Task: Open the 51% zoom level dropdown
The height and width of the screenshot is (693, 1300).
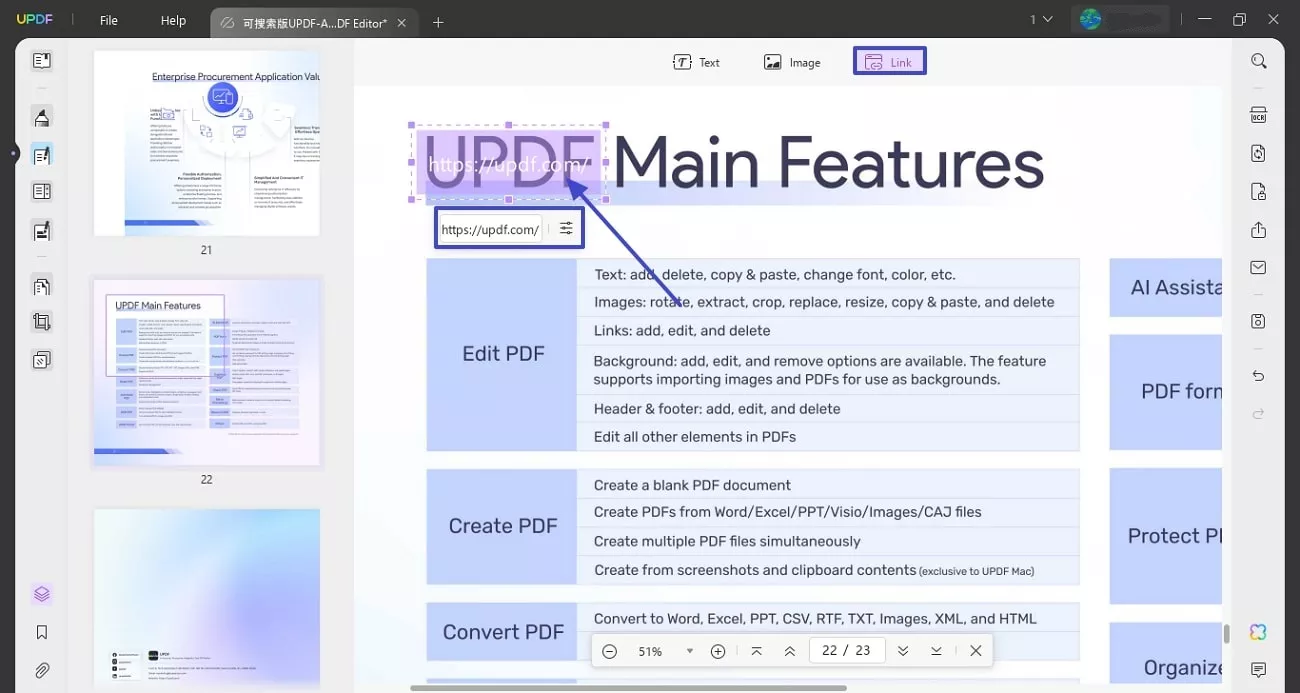Action: pos(689,651)
